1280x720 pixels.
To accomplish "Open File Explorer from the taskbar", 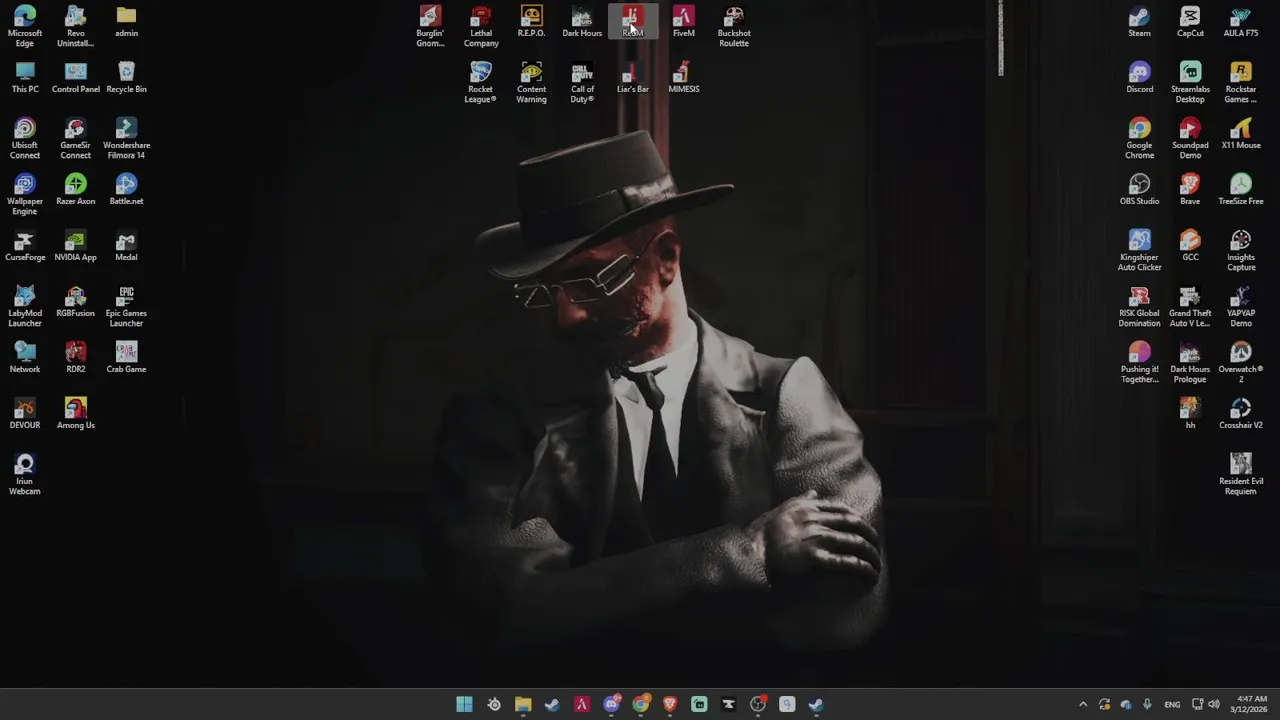I will pyautogui.click(x=523, y=704).
